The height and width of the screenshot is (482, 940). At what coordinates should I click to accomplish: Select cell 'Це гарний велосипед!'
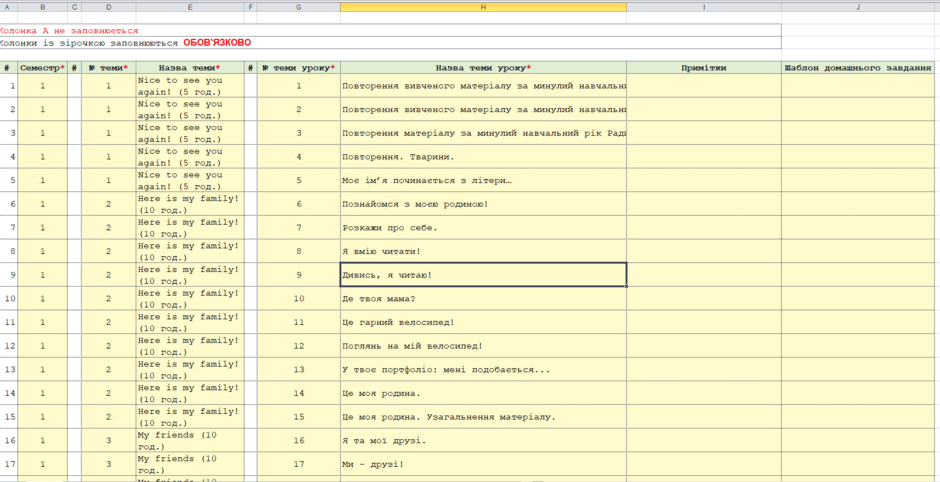[x=483, y=322]
